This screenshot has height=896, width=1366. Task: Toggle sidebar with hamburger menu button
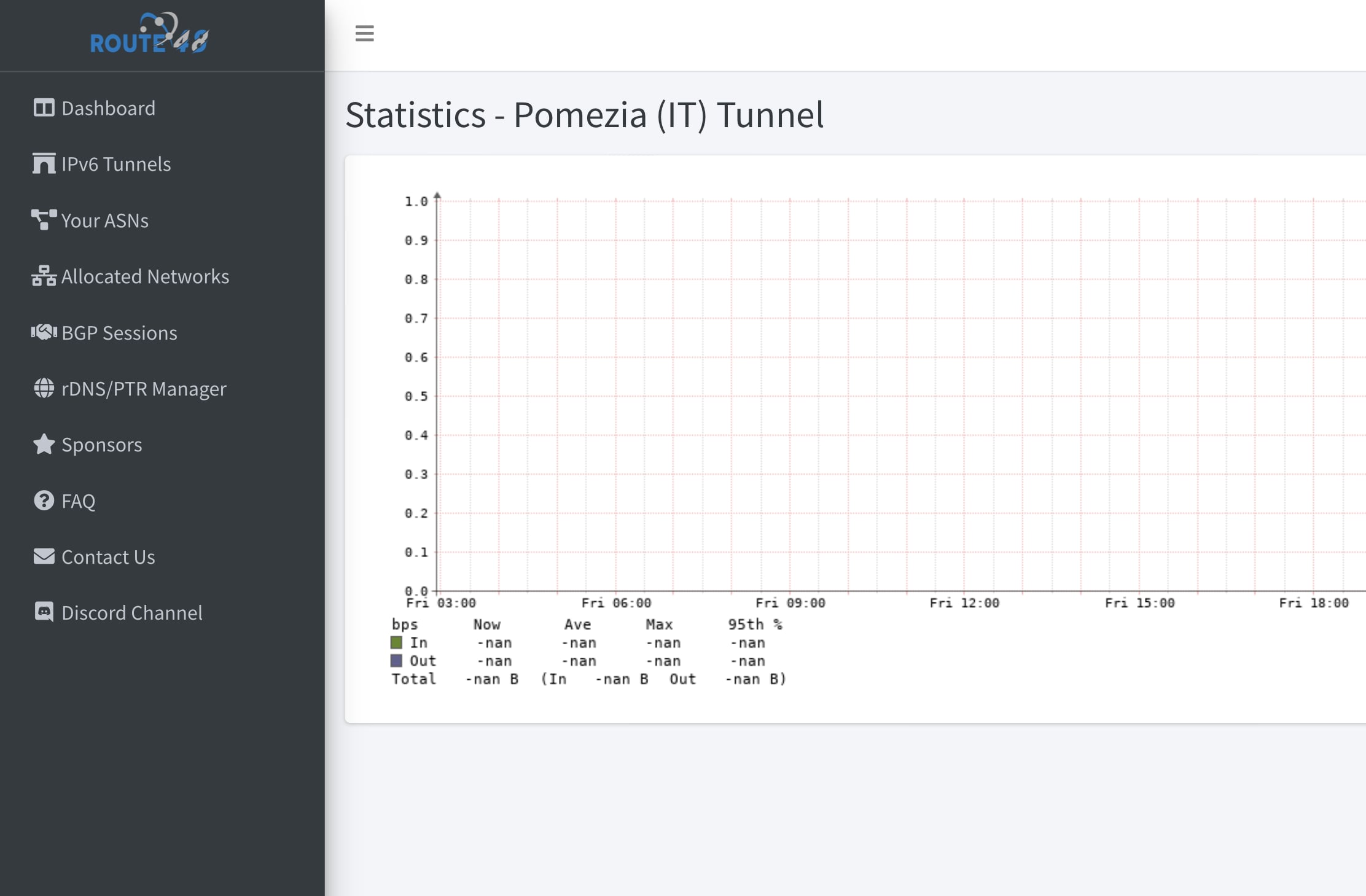364,33
